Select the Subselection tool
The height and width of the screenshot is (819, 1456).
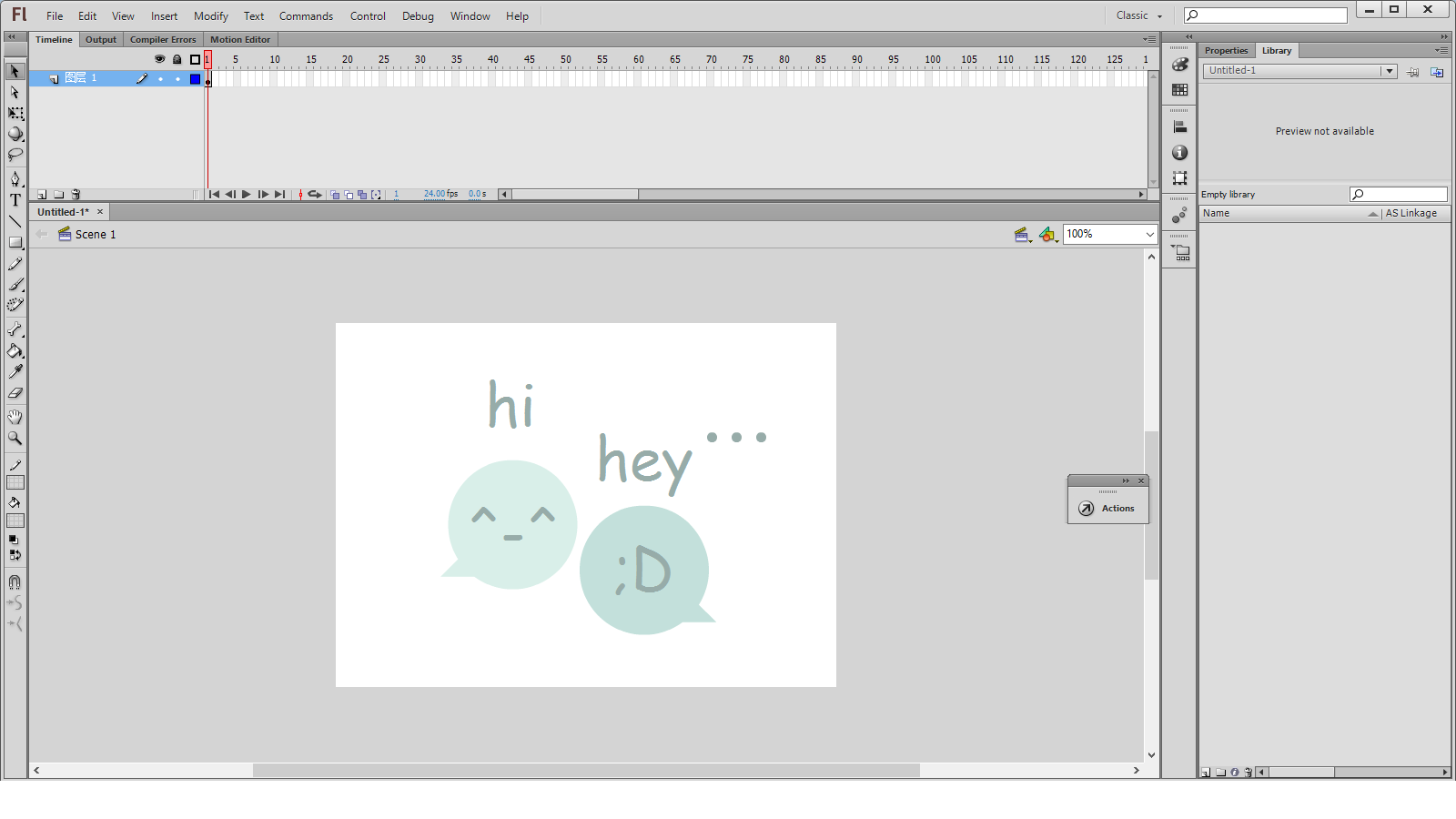pos(15,92)
